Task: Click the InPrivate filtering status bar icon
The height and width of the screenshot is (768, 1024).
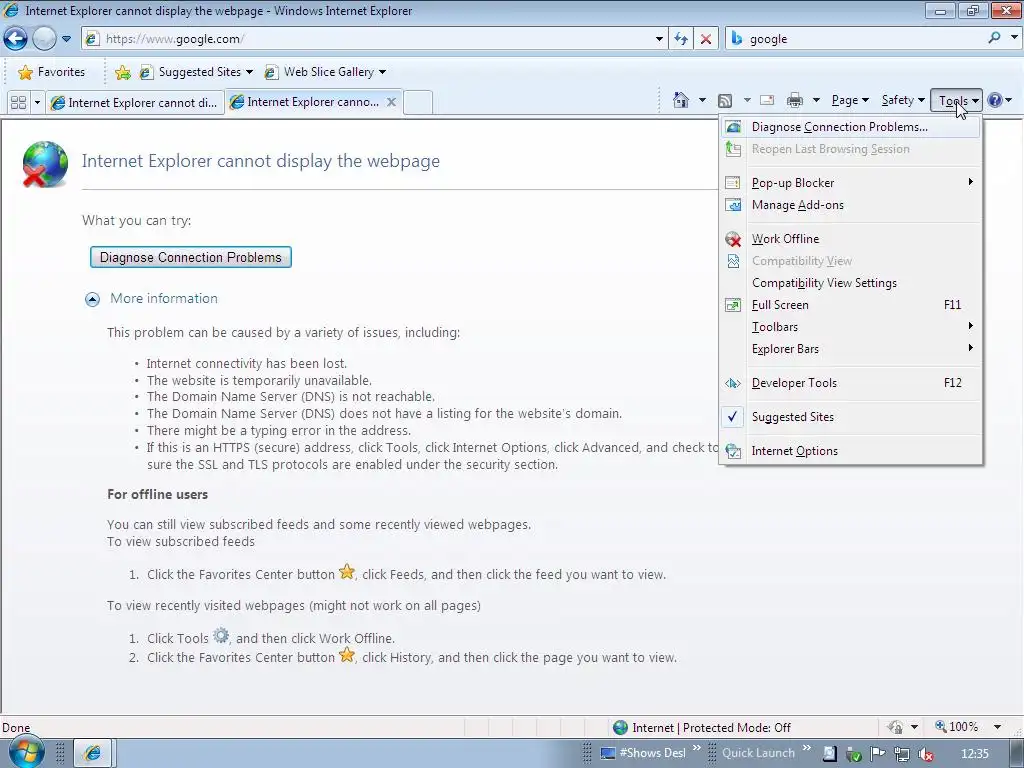Action: pos(895,727)
